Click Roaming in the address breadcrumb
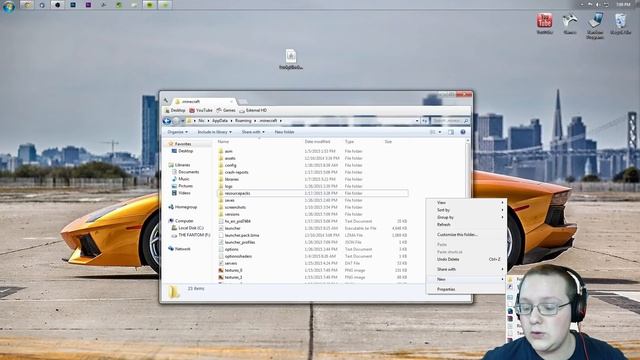 pyautogui.click(x=243, y=121)
